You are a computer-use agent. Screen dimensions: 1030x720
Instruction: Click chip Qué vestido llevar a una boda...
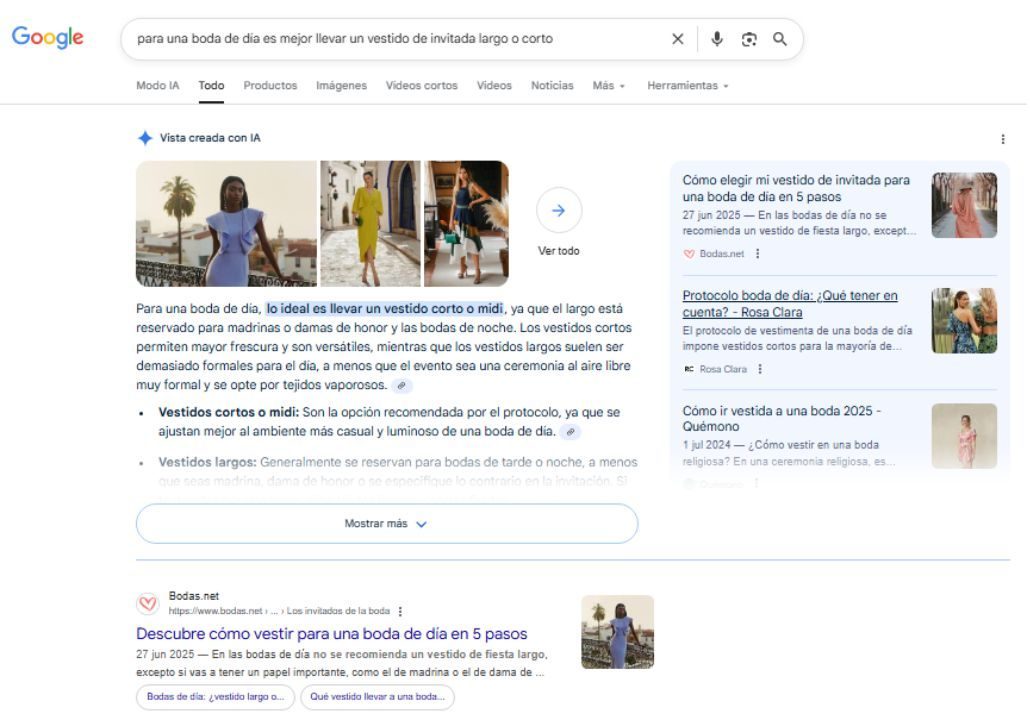[377, 697]
